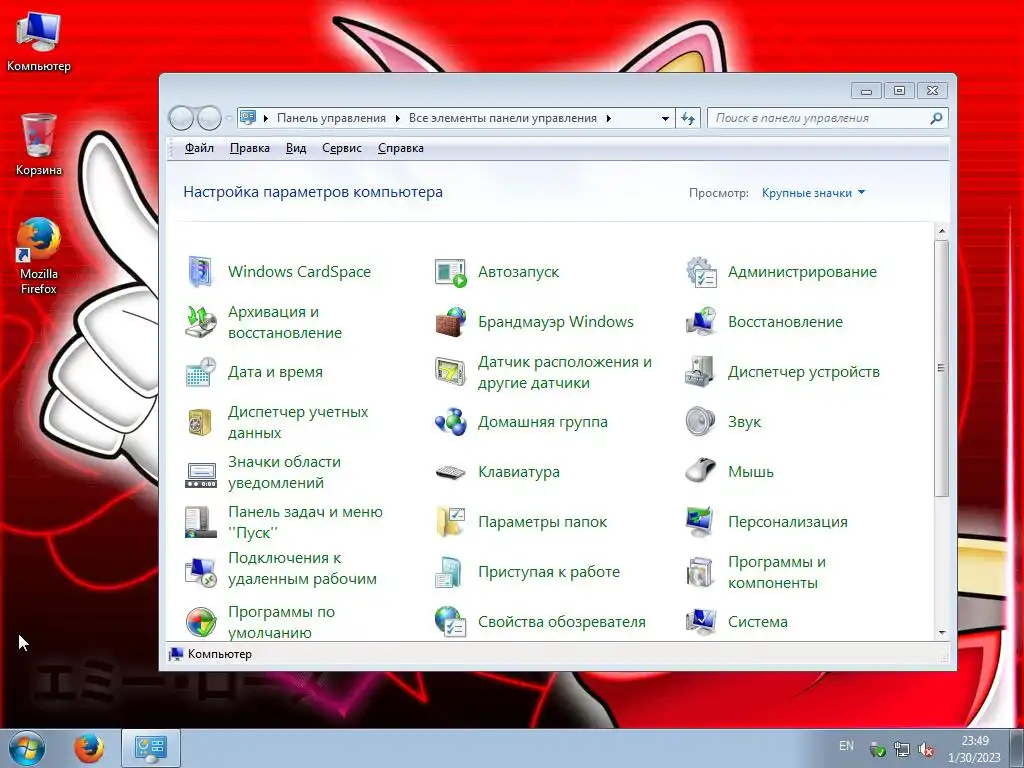Expand the root arrow before Панель управления
Viewport: 1024px width, 768px height.
pyautogui.click(x=265, y=118)
